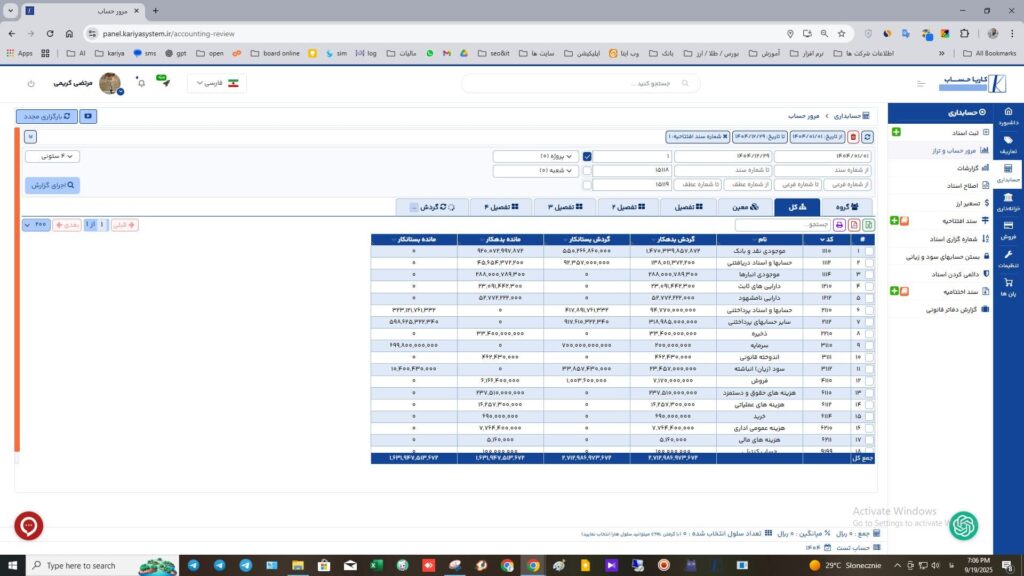The width and height of the screenshot is (1024, 576).
Task: Click the Excel export icon above the table
Action: click(x=868, y=225)
